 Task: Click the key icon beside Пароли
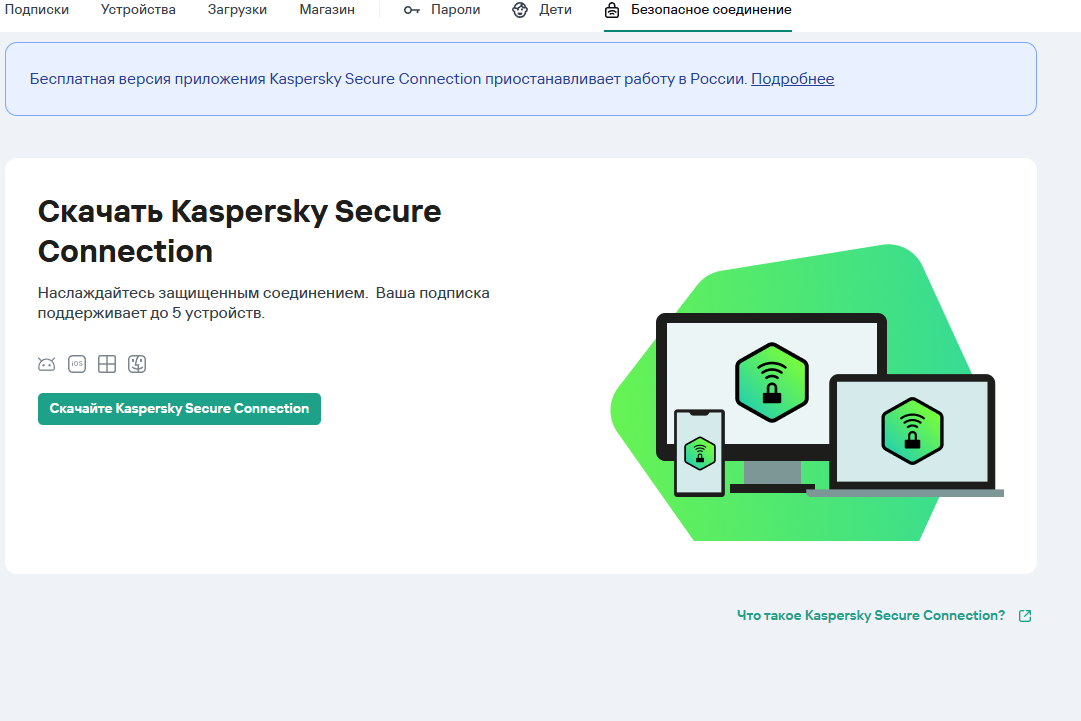412,10
